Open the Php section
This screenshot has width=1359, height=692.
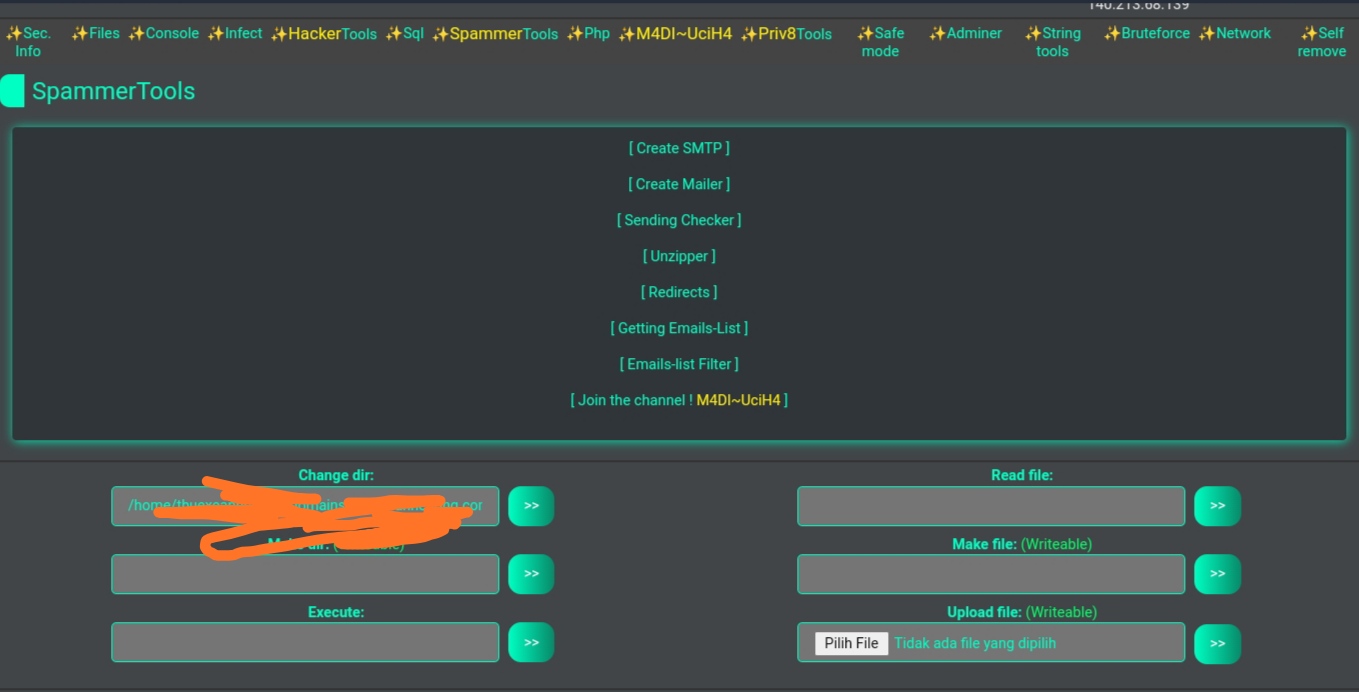click(x=588, y=33)
